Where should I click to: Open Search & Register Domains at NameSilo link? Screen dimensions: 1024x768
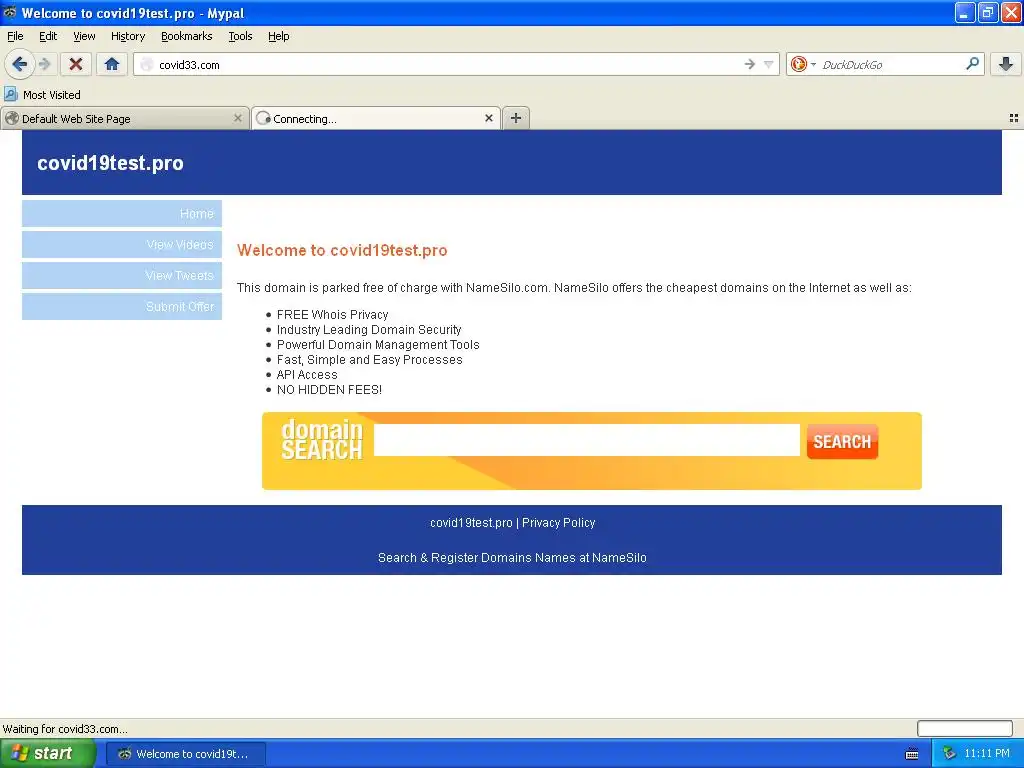point(512,558)
